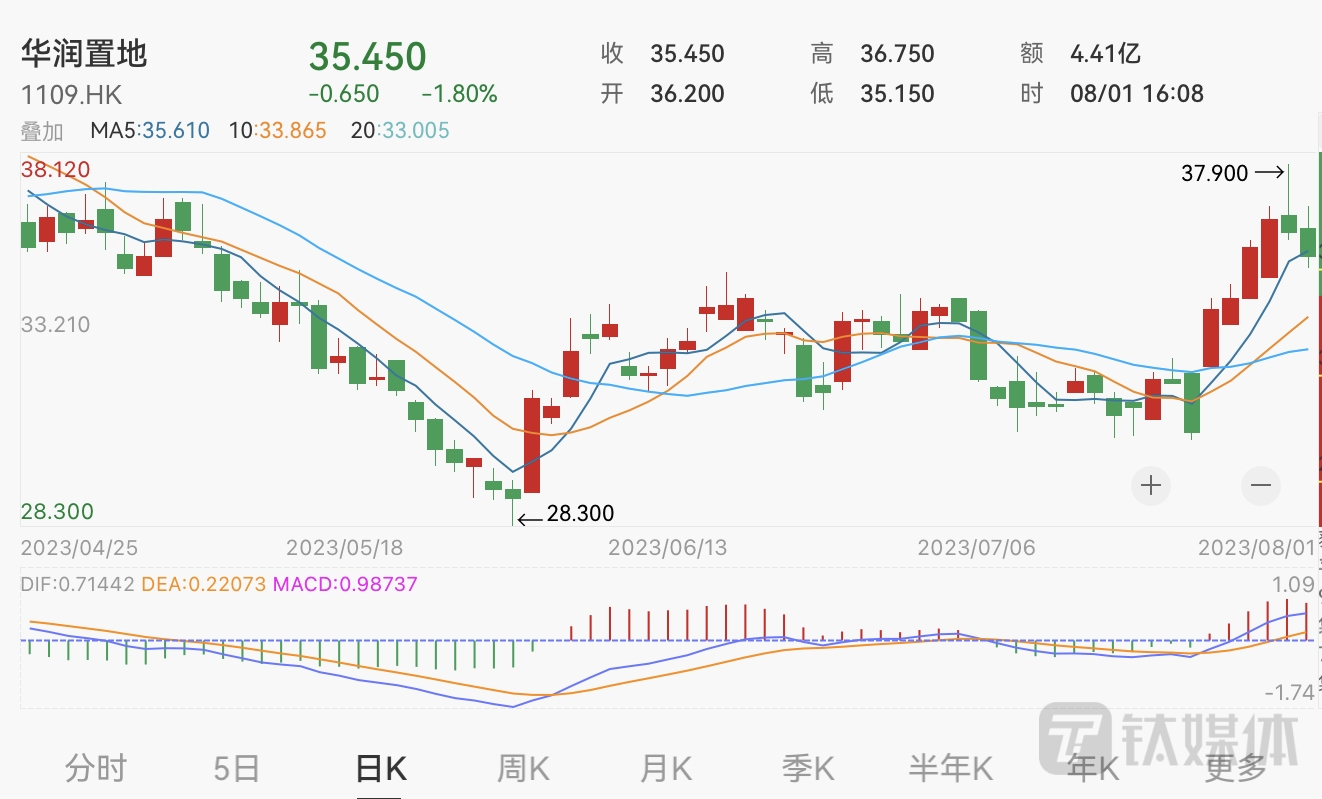
Task: Click the ticker code 1109.HK
Action: (x=72, y=95)
